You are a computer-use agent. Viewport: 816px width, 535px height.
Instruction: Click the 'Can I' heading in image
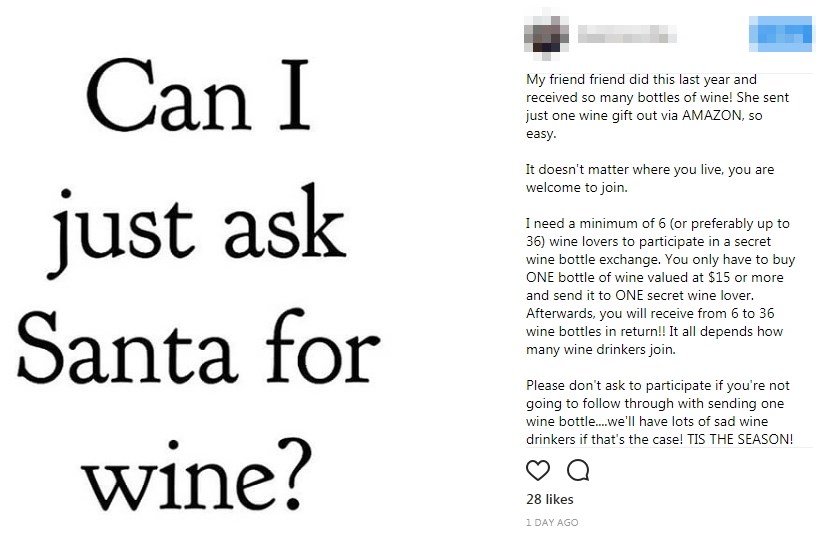pos(198,95)
